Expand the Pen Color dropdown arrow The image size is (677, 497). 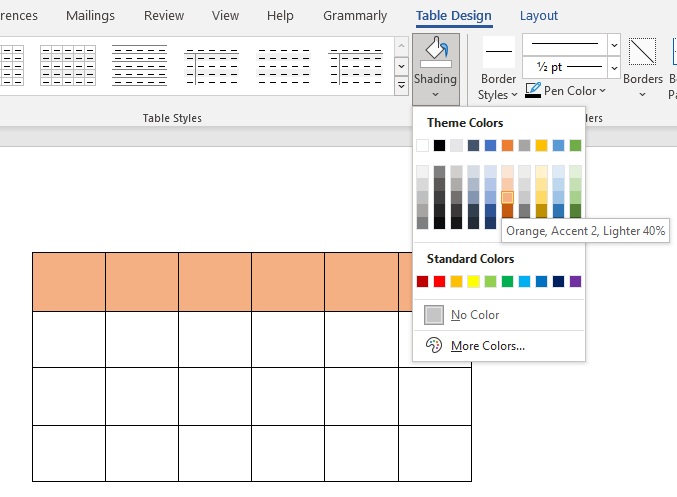pos(602,91)
